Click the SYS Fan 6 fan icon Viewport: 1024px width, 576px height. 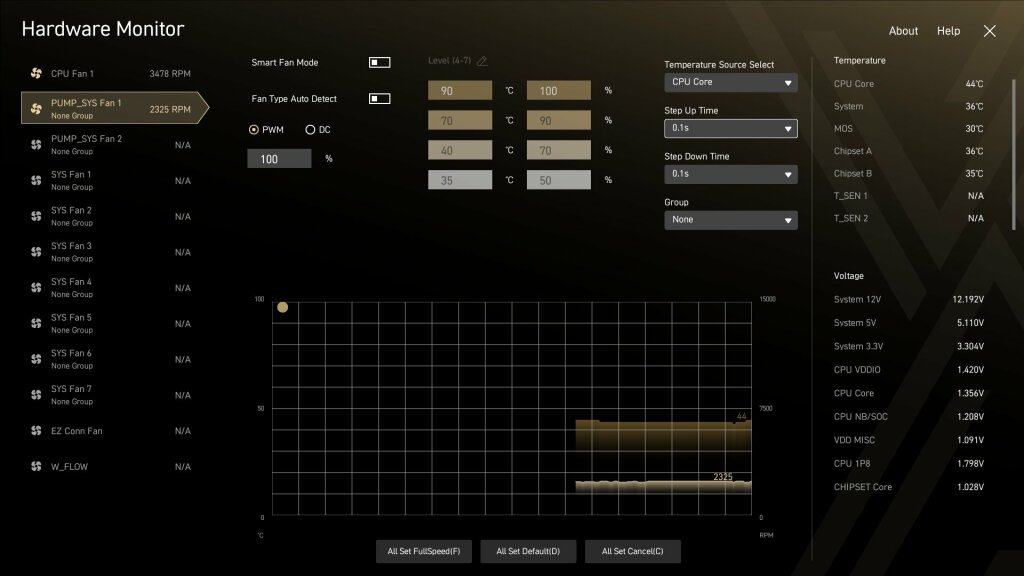click(x=36, y=359)
